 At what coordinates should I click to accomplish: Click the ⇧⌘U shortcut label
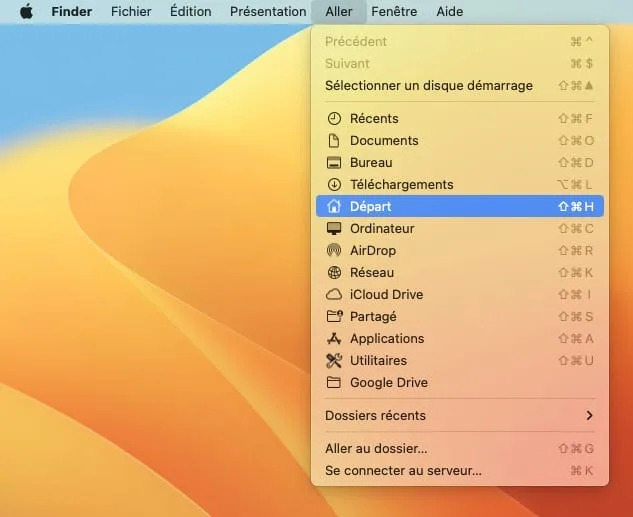tap(576, 360)
